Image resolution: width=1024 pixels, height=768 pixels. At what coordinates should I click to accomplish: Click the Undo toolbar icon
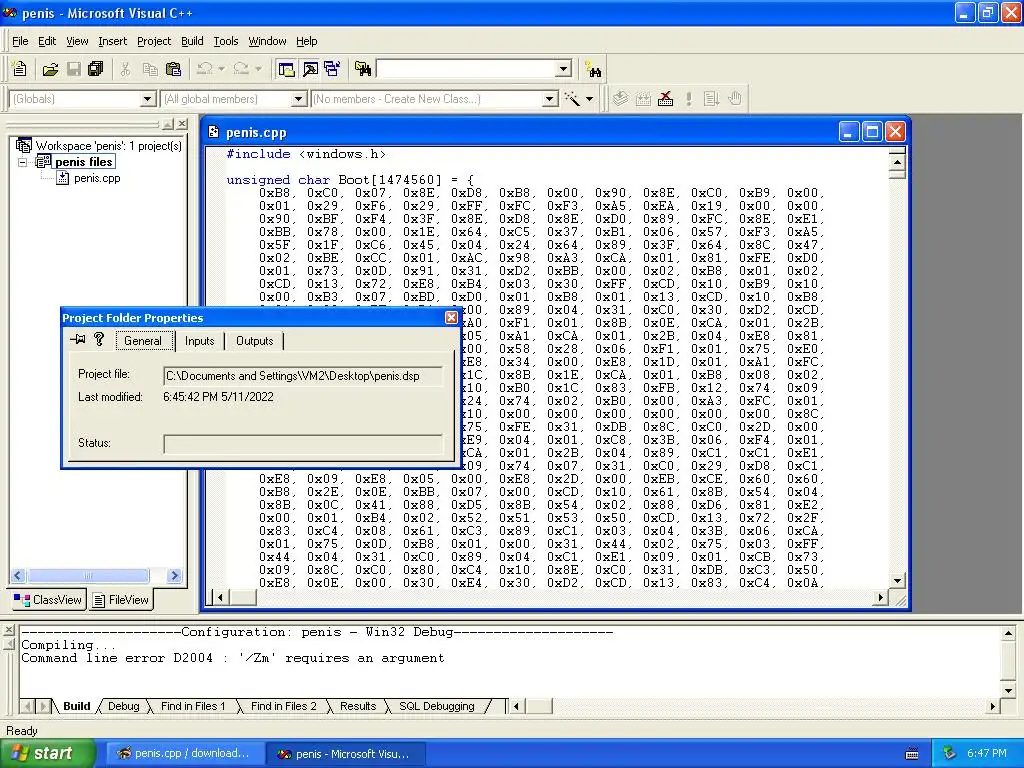point(205,69)
